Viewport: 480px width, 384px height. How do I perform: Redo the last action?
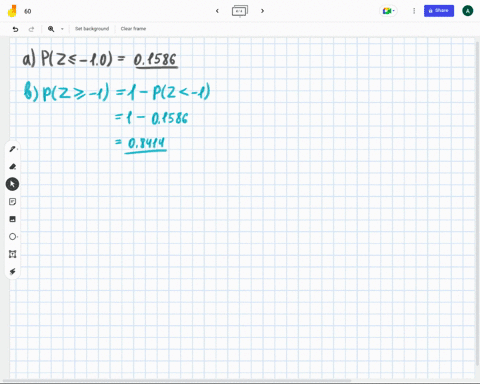click(31, 29)
